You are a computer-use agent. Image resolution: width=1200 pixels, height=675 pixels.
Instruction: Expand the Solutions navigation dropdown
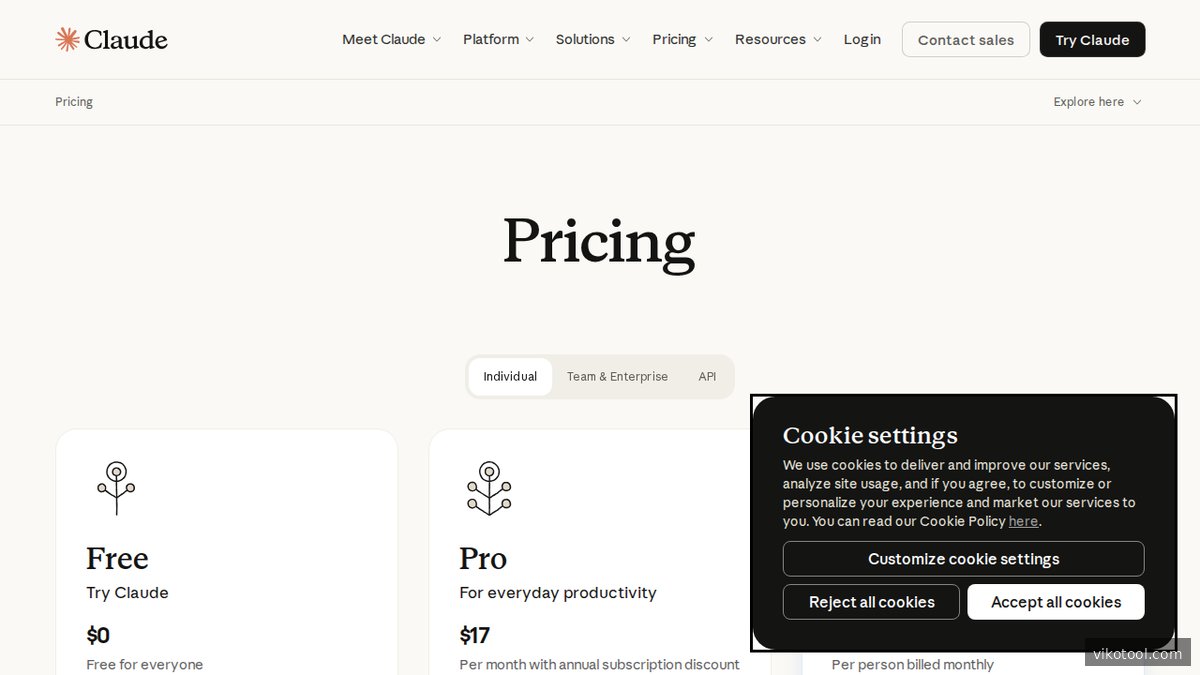(593, 39)
